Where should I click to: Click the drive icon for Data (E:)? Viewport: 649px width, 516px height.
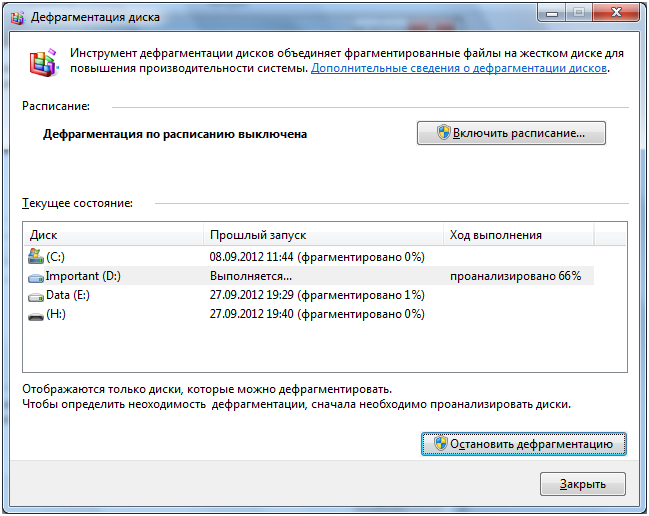pos(37,295)
